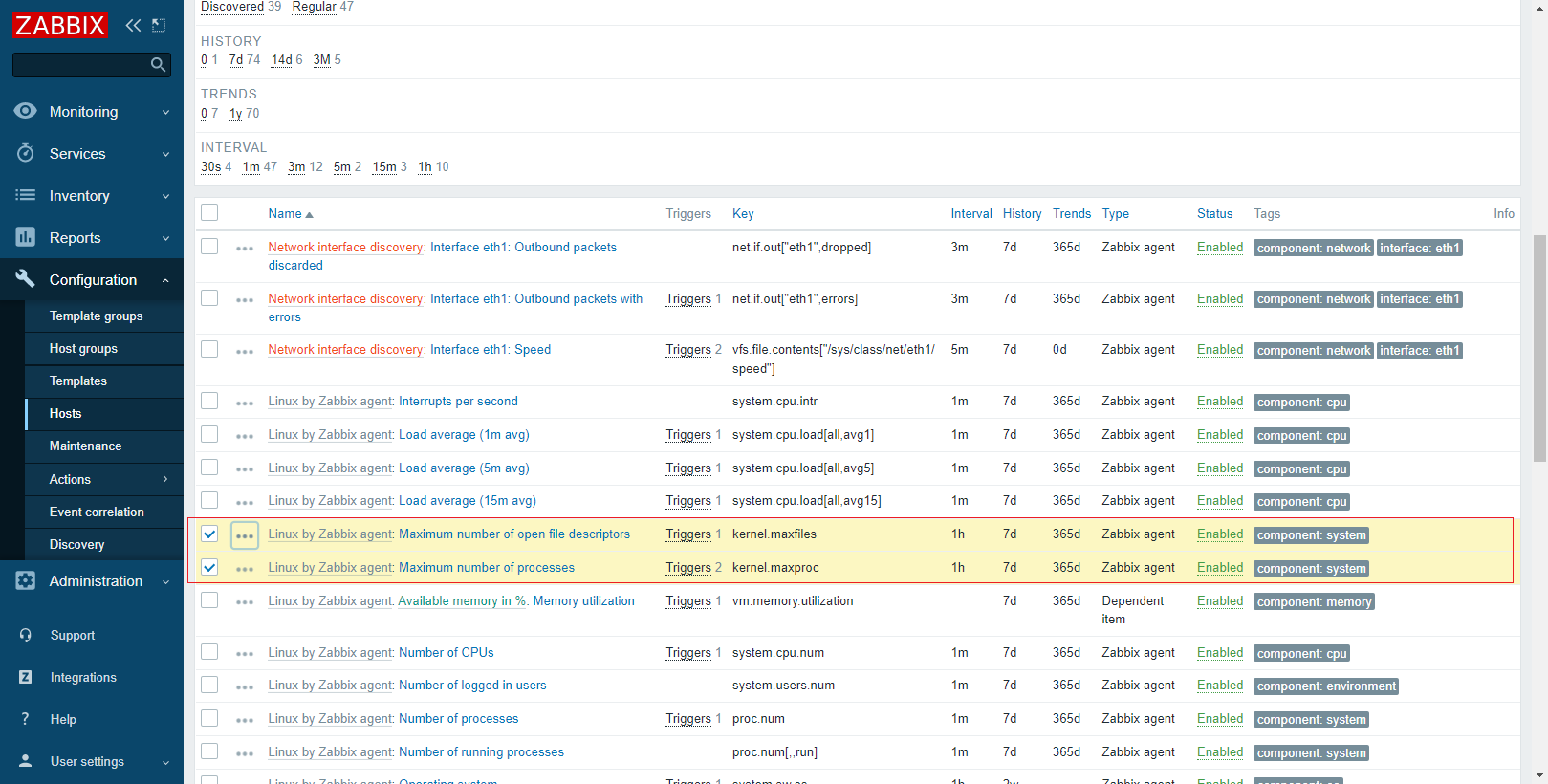Open Host groups menu item
Image resolution: width=1548 pixels, height=784 pixels.
83,348
